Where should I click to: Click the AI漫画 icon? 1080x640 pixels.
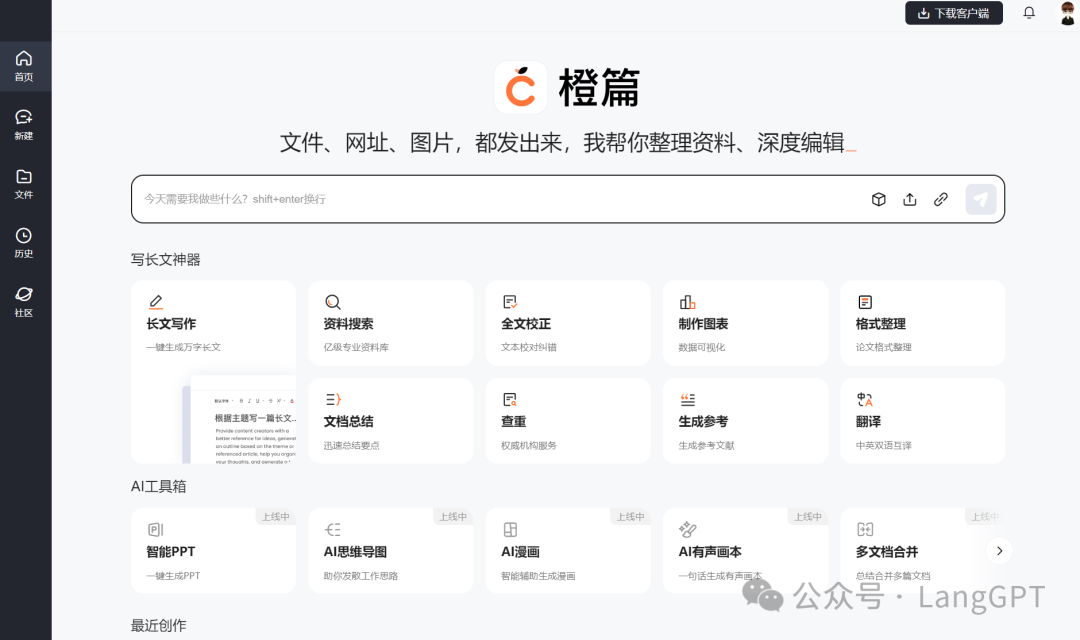510,530
